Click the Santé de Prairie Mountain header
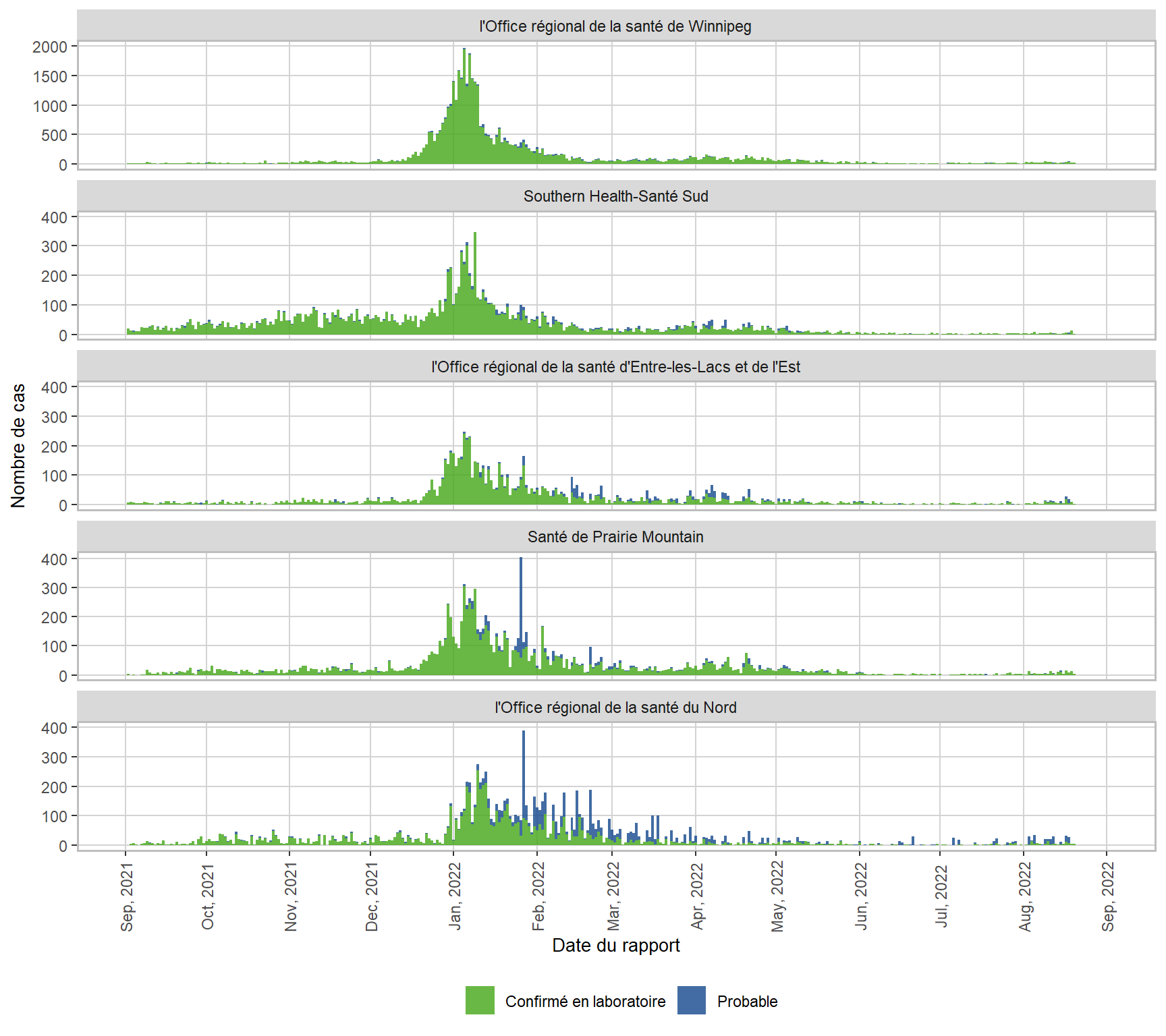 pos(615,537)
